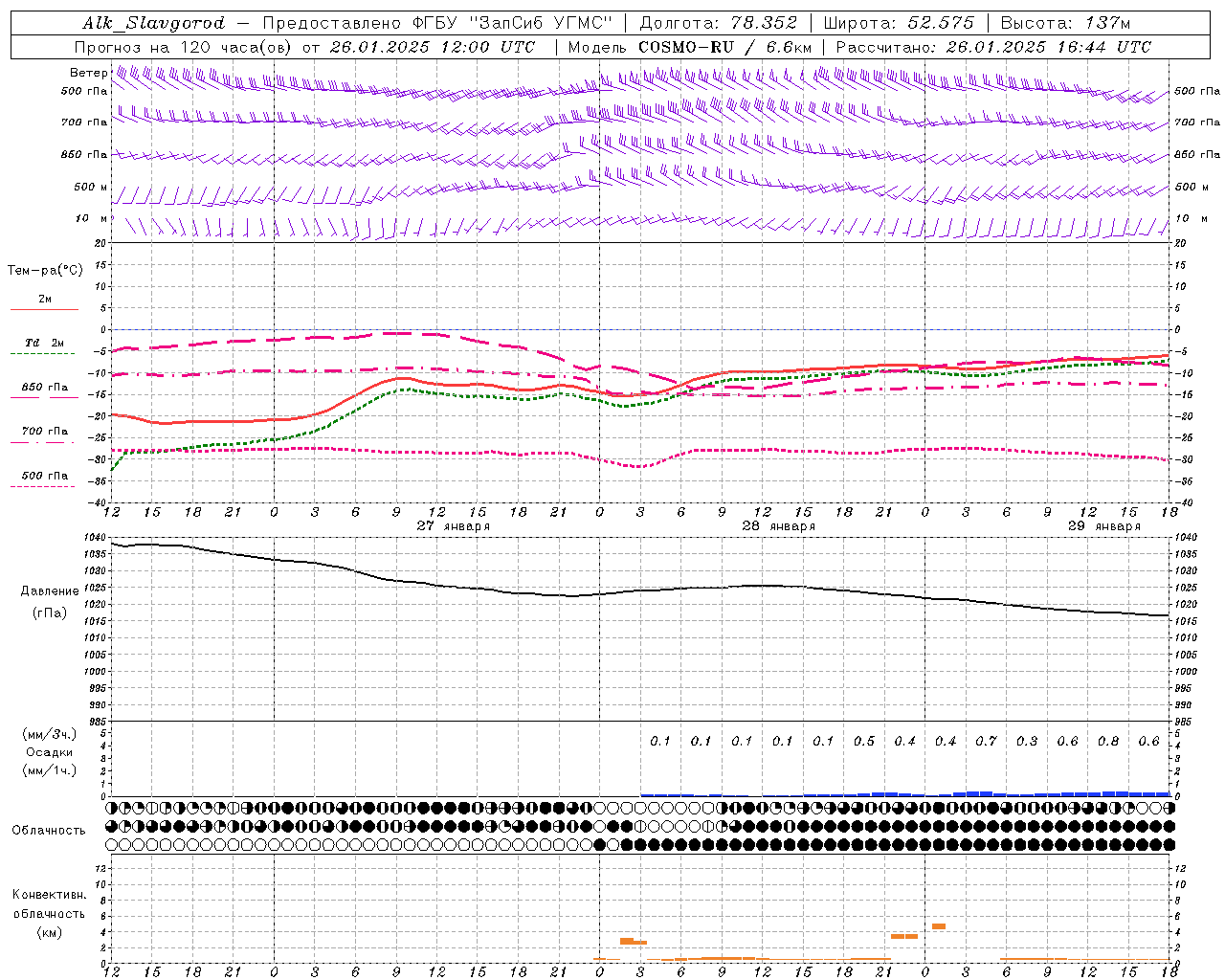The width and height of the screenshot is (1225, 980).
Task: Click the 500 гПа temperature legend dotted line sample
Action: tap(43, 486)
